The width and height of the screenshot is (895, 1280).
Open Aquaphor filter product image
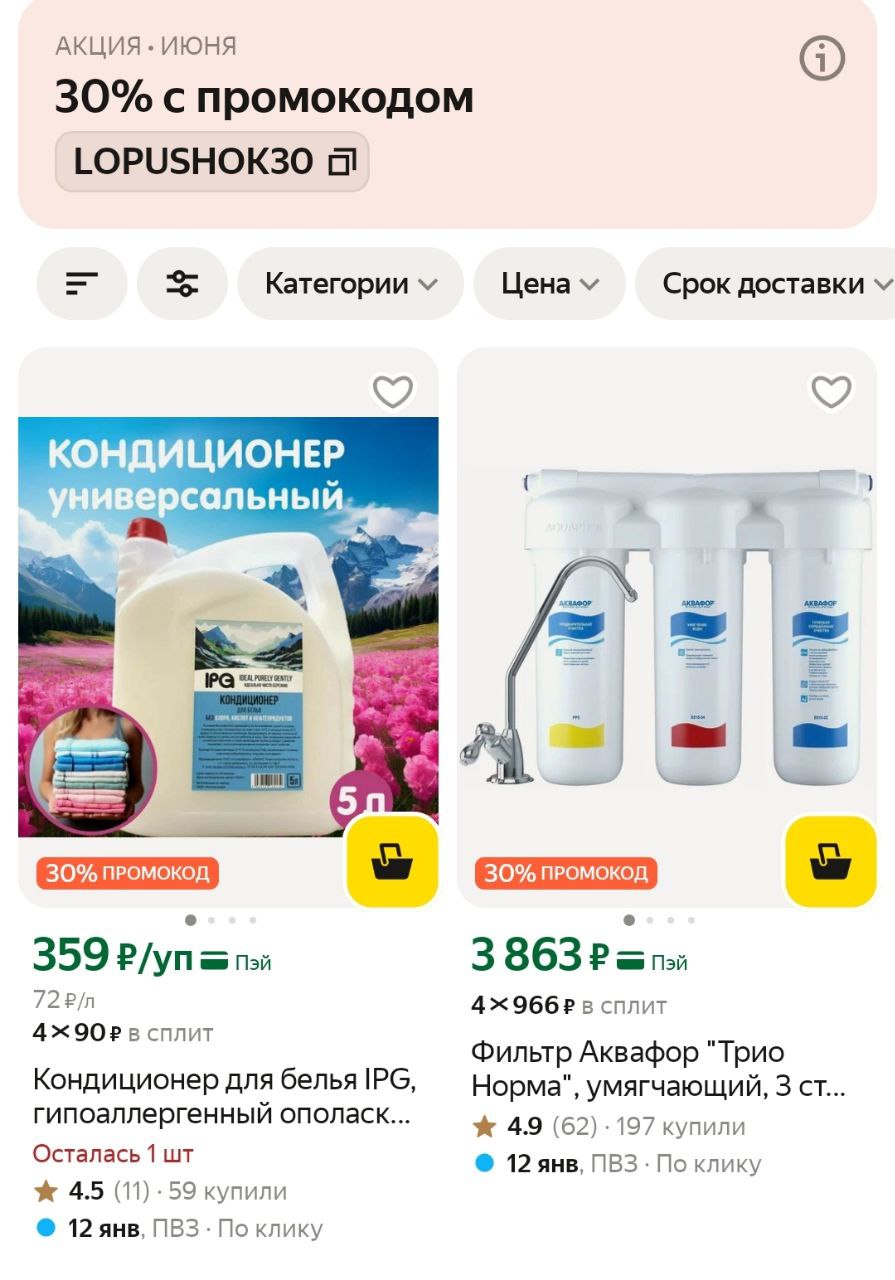(667, 626)
